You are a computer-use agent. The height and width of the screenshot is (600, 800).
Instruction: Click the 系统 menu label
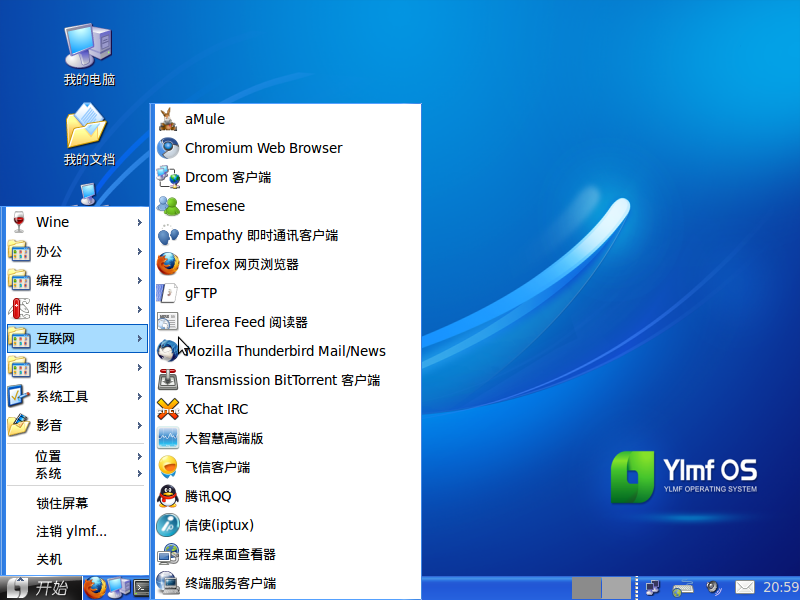pos(48,474)
